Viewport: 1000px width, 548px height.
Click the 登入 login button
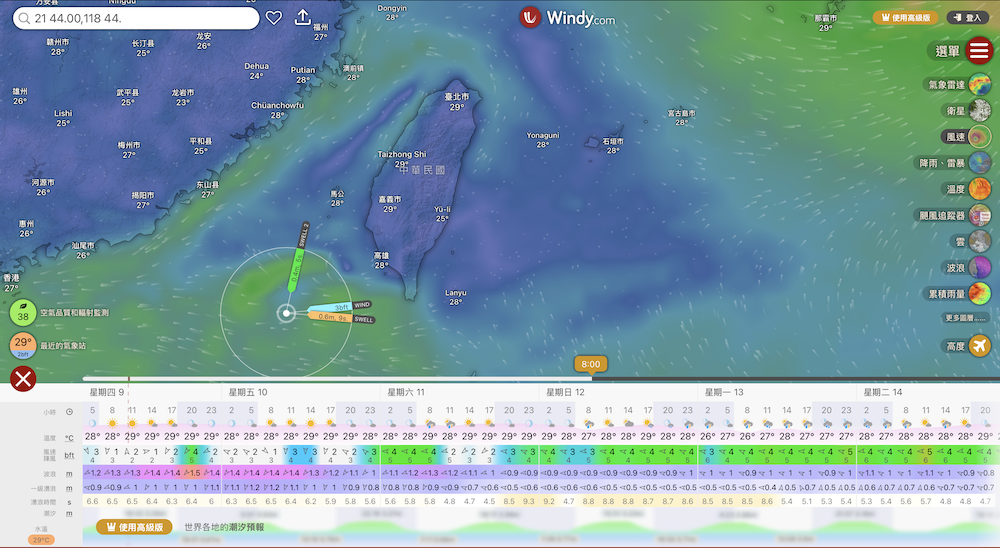(967, 18)
